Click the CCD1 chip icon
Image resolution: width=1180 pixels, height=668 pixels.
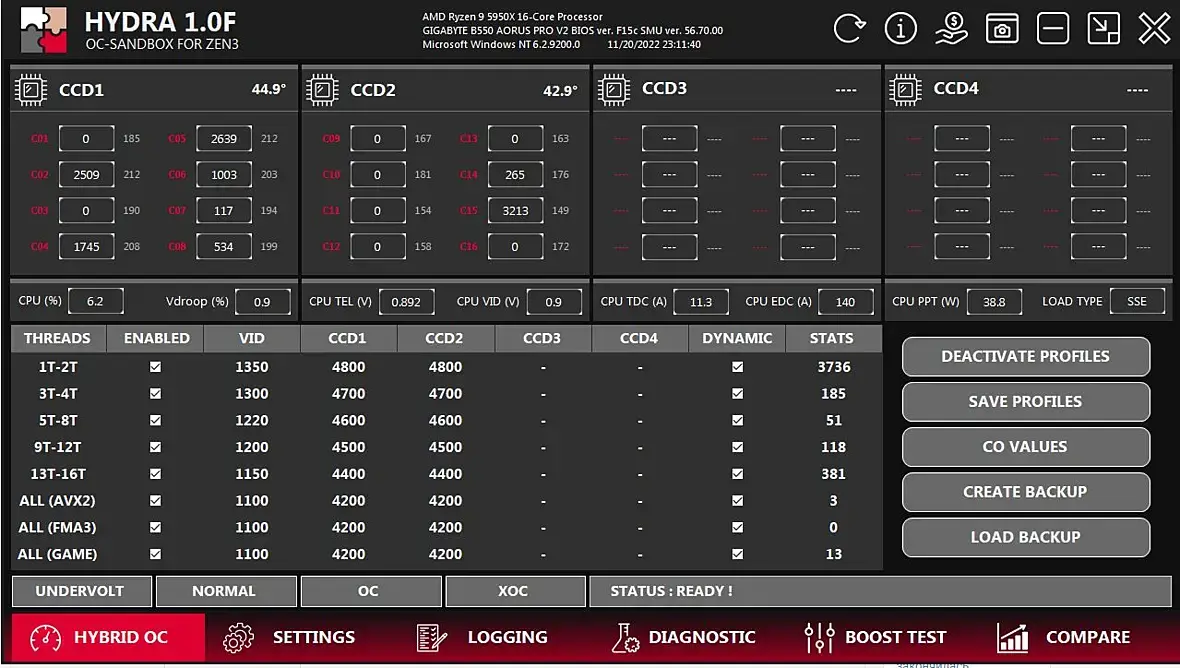tap(31, 90)
